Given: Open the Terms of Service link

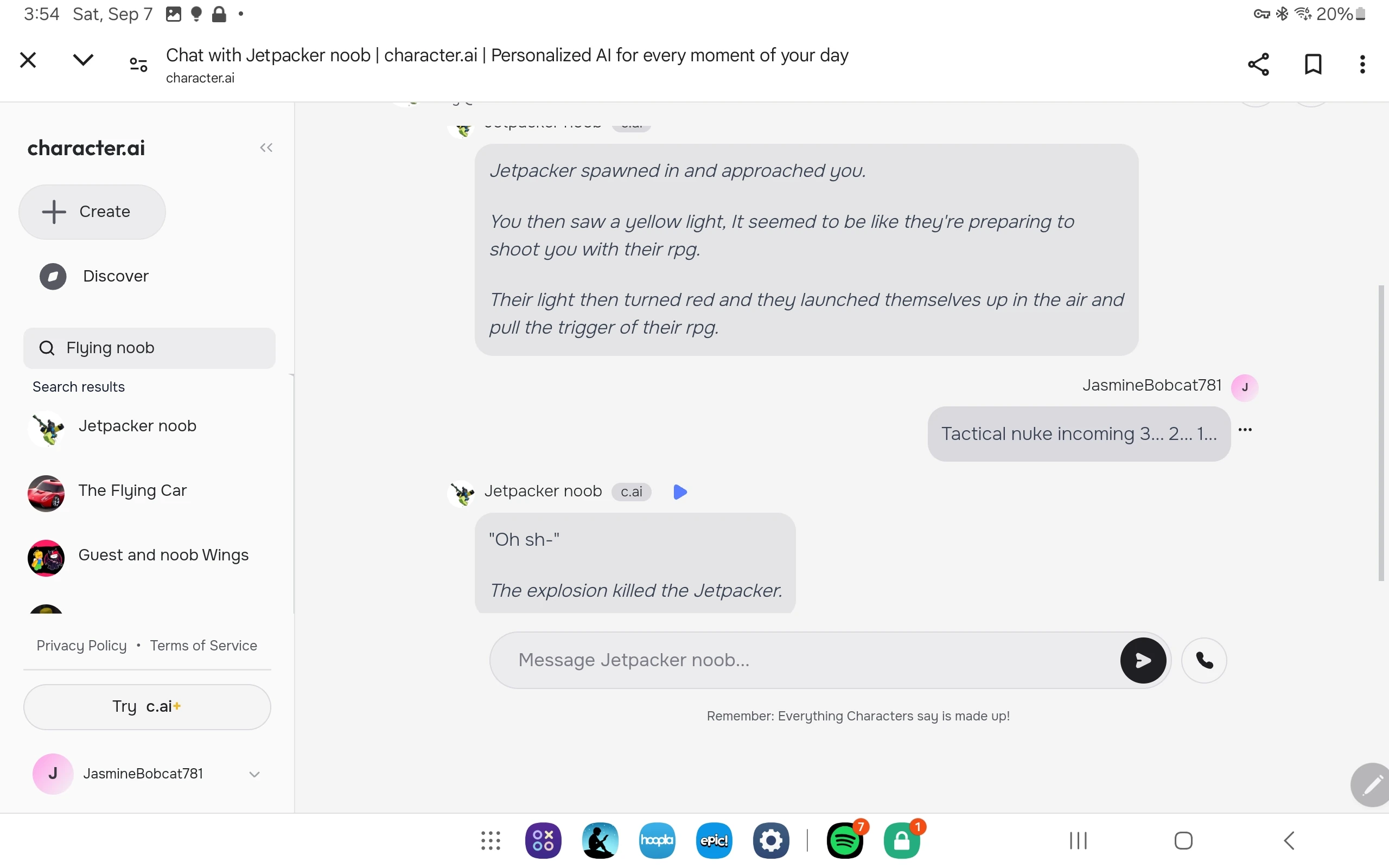Looking at the screenshot, I should pyautogui.click(x=203, y=645).
